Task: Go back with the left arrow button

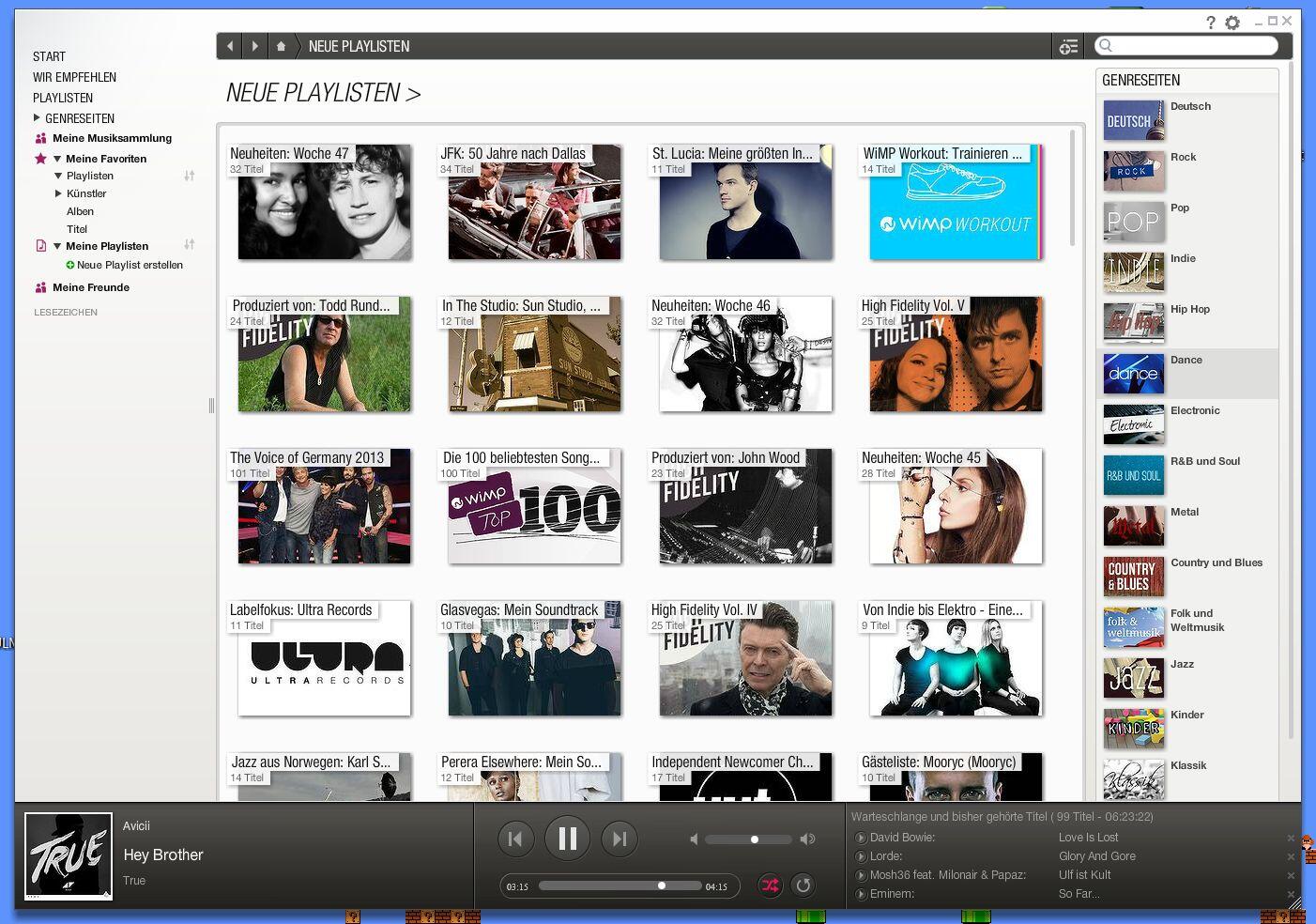Action: click(x=230, y=46)
